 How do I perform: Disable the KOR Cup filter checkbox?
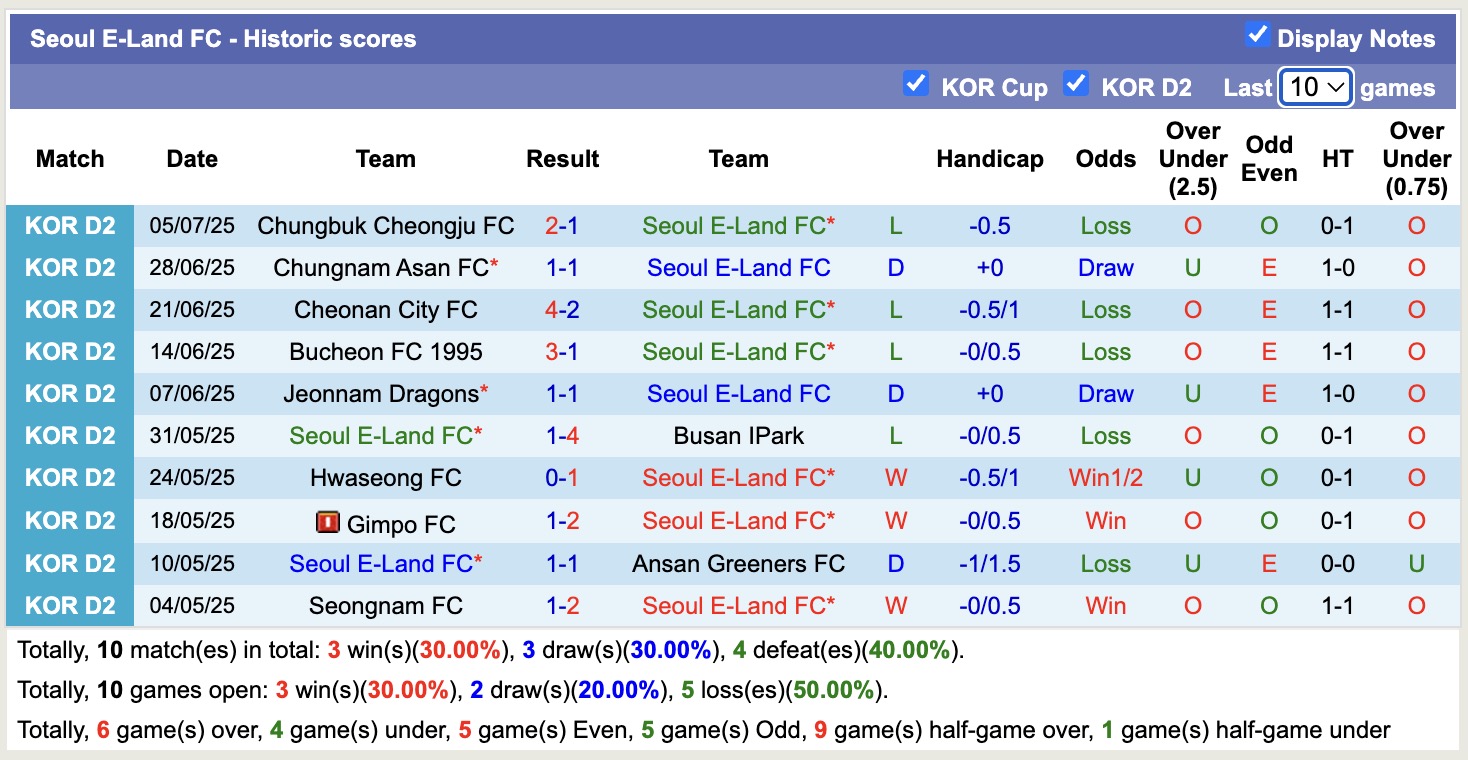coord(916,84)
